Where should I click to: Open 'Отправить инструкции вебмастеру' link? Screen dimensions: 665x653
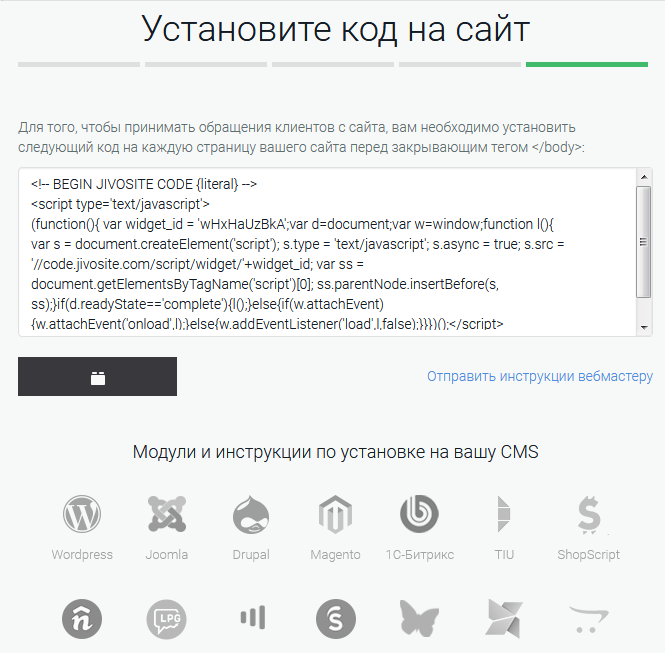pos(540,377)
